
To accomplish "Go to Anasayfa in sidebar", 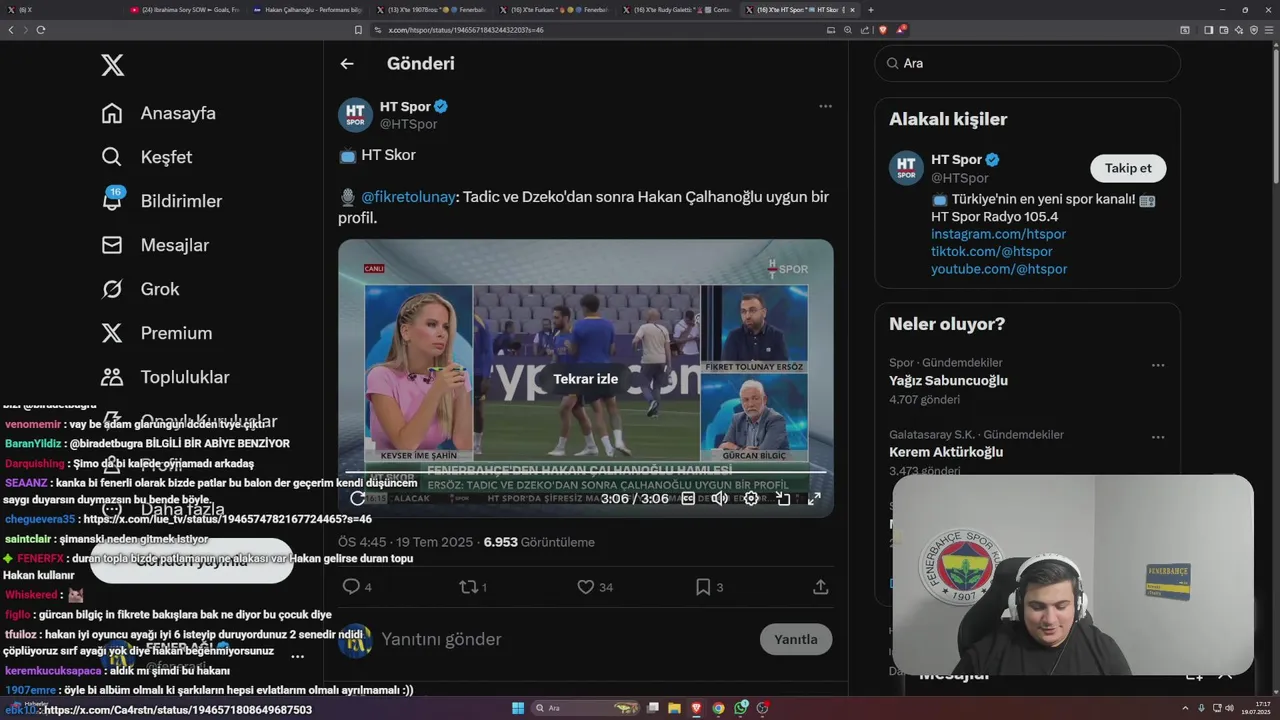I will pos(159,113).
